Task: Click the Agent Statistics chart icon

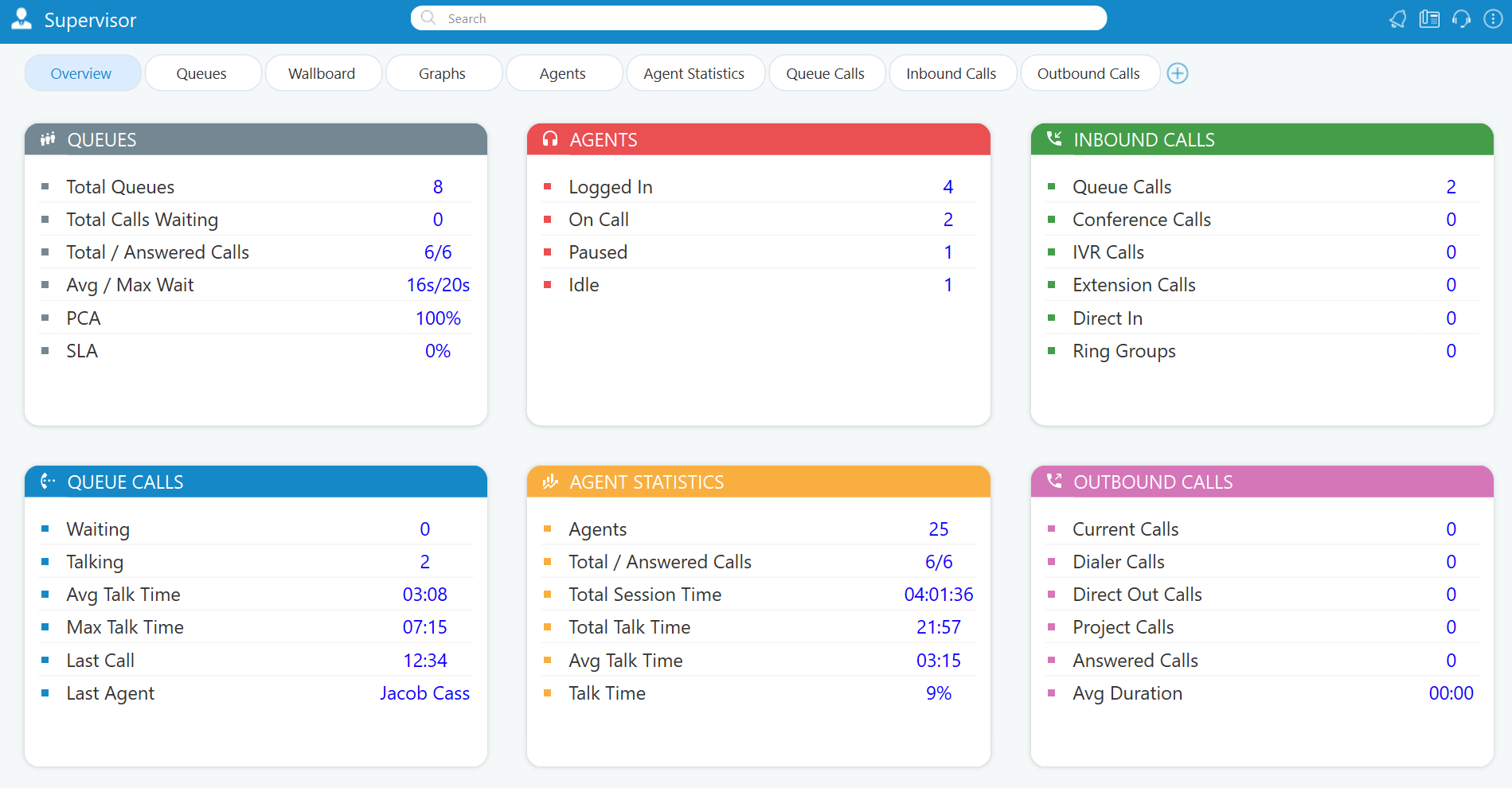Action: [x=550, y=482]
